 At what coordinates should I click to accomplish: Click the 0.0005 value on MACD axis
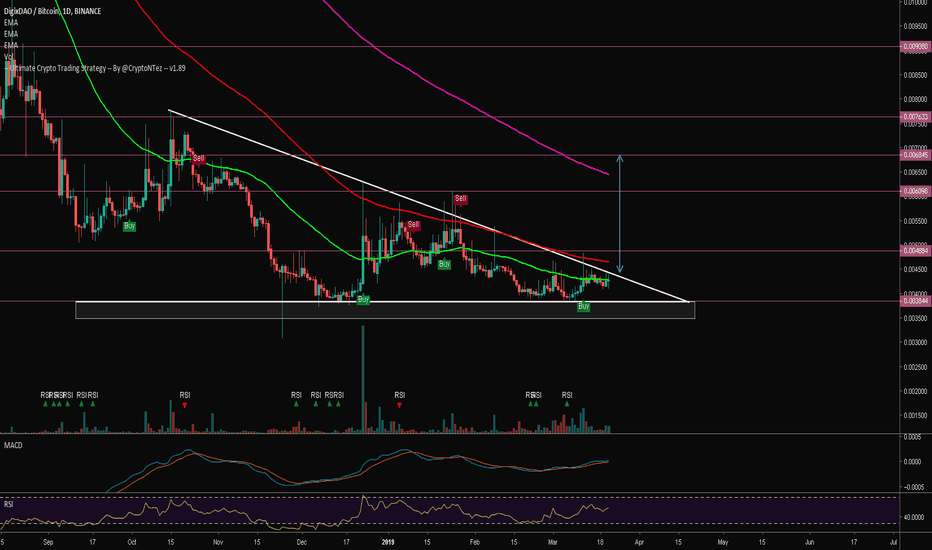point(913,437)
